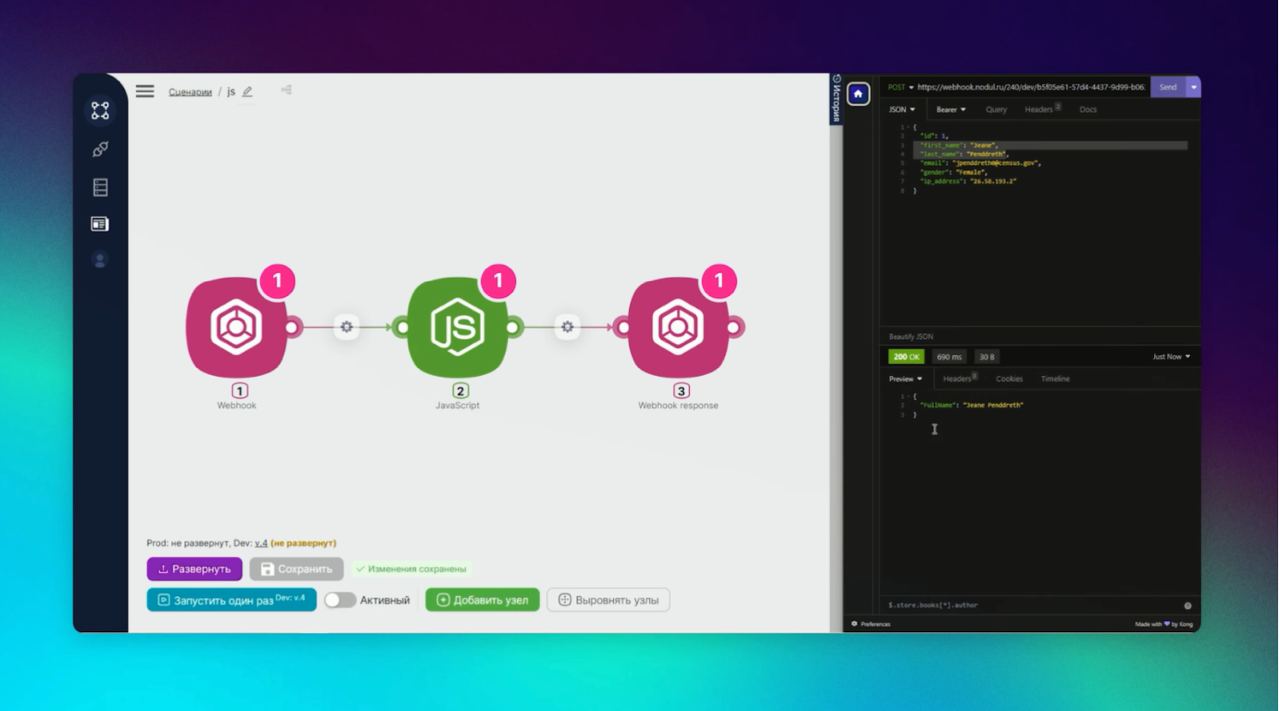Open the news layout icon in the sidebar

coord(100,224)
